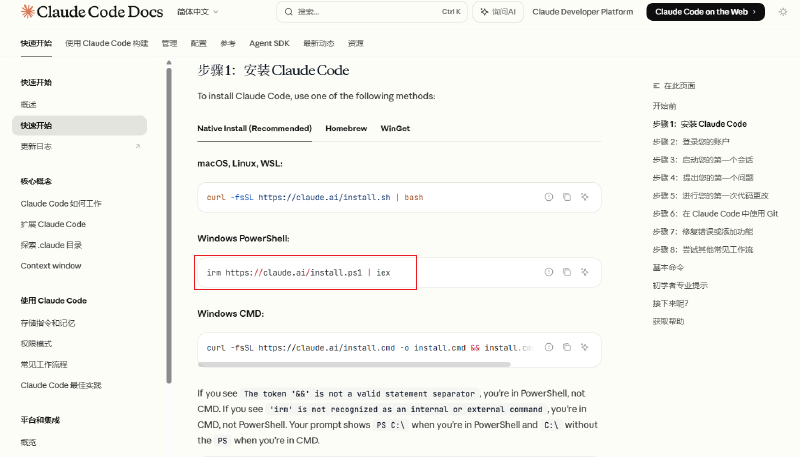Click info icon on PowerShell code block
The width and height of the screenshot is (800, 457).
pos(549,272)
